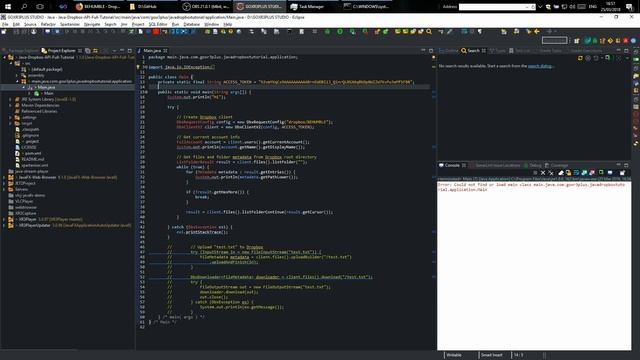The height and width of the screenshot is (360, 640).
Task: Switch to the Debug tab beside Console
Action: click(x=533, y=165)
